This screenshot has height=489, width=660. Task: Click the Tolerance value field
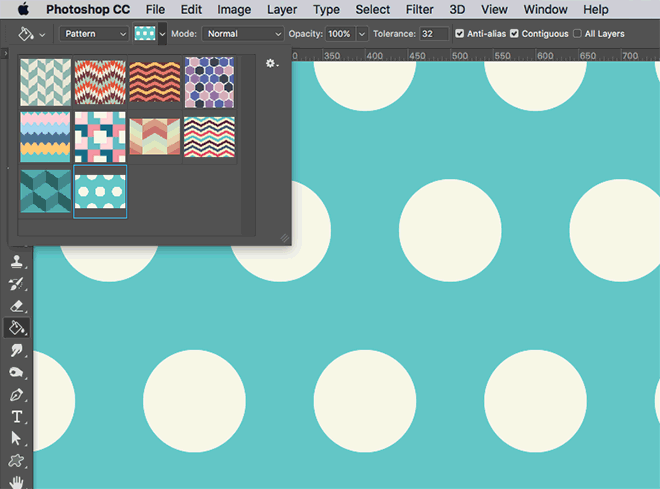(x=434, y=34)
